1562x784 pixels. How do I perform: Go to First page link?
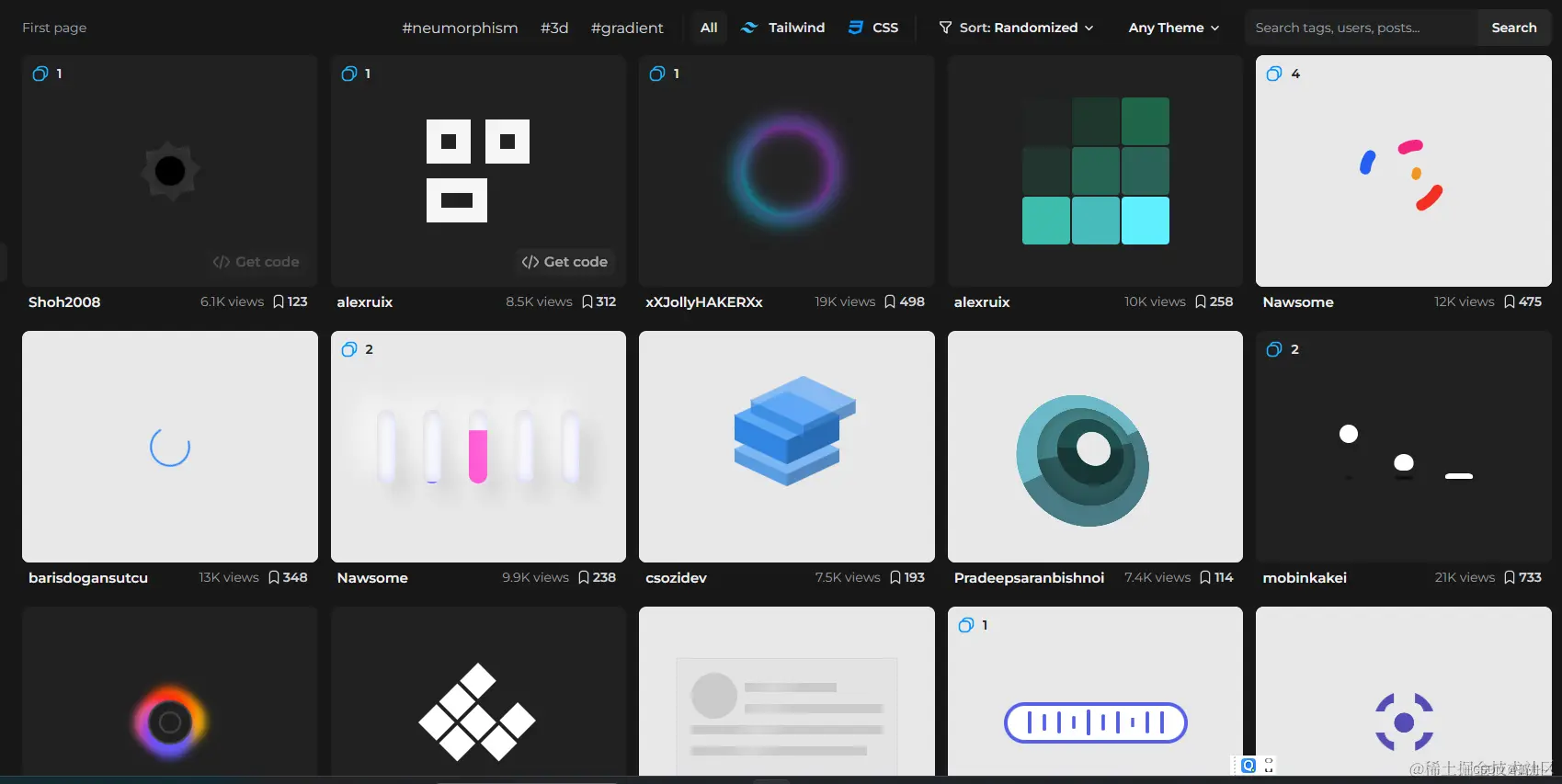pyautogui.click(x=54, y=28)
